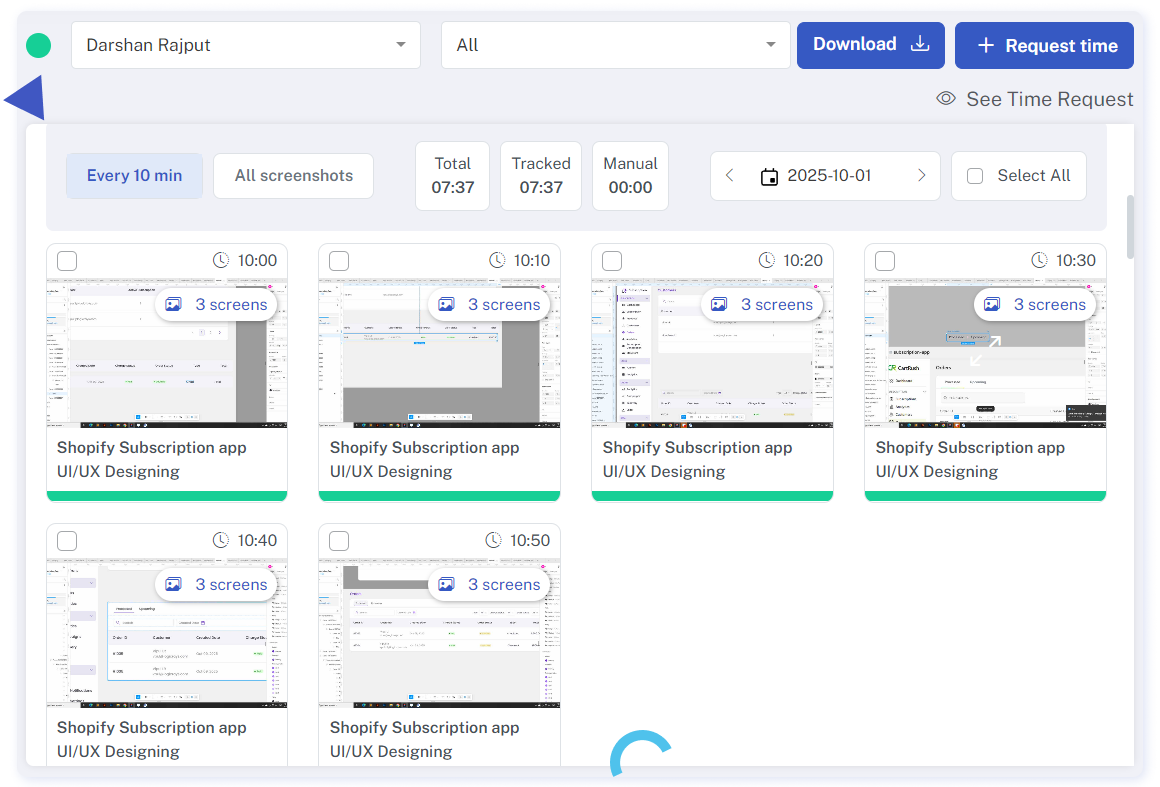Image resolution: width=1160 pixels, height=787 pixels.
Task: Open the 3 screens badge on 10:30 screenshot
Action: coord(1036,305)
